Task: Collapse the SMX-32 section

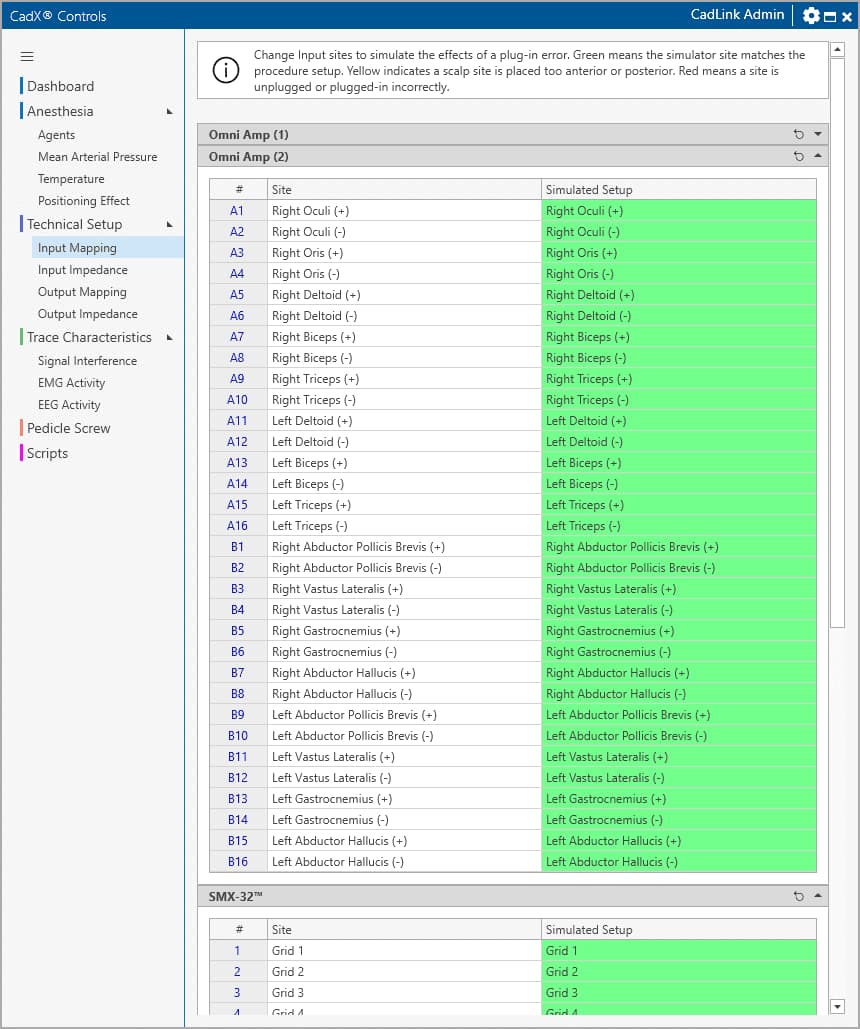Action: pos(818,896)
